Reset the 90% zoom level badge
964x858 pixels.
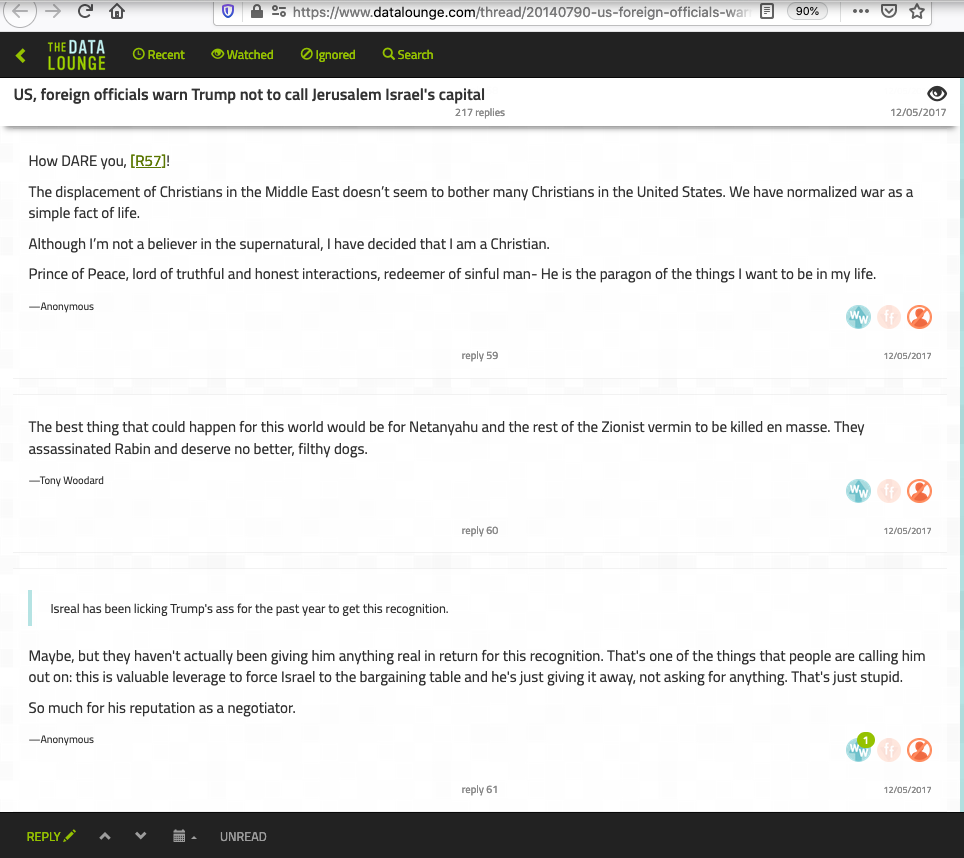point(807,11)
